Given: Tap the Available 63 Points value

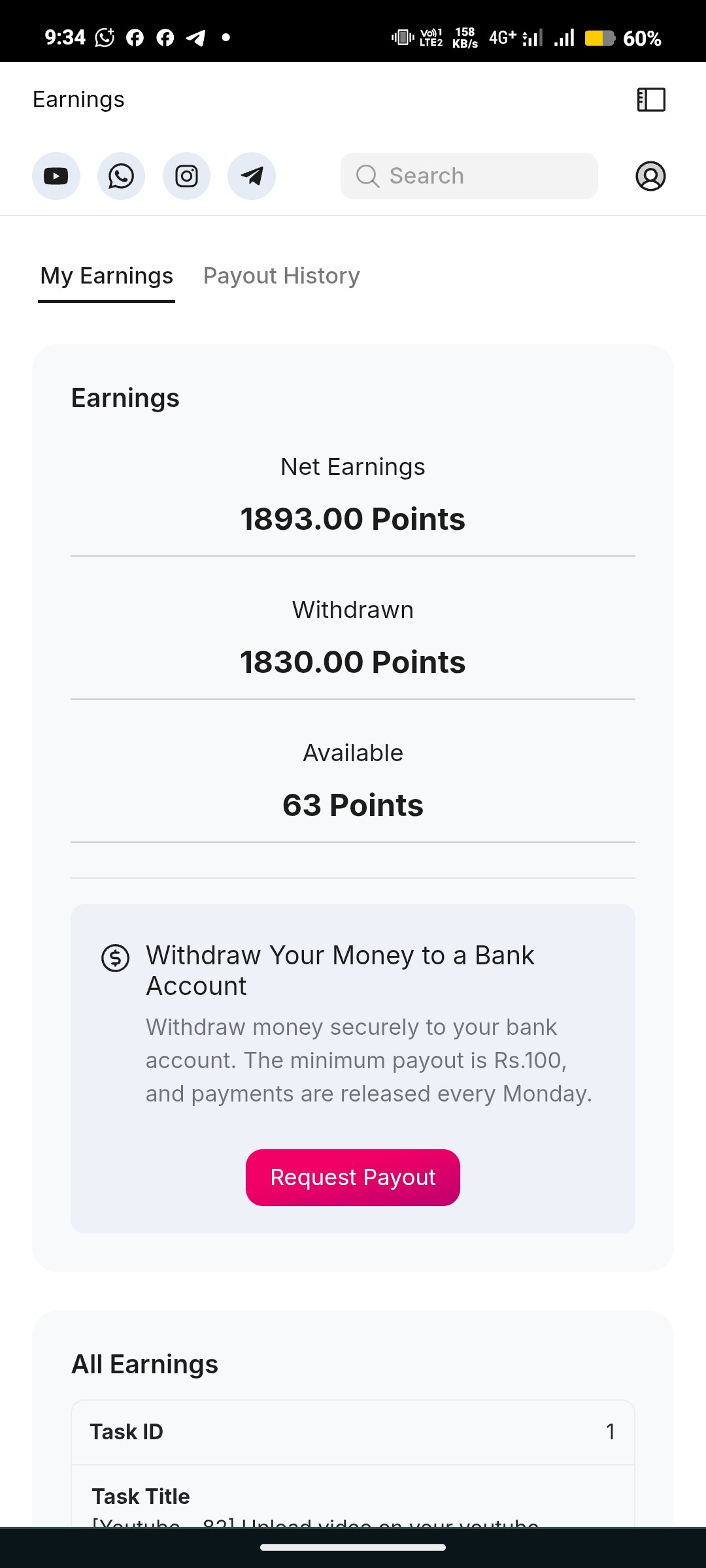Looking at the screenshot, I should (x=353, y=806).
